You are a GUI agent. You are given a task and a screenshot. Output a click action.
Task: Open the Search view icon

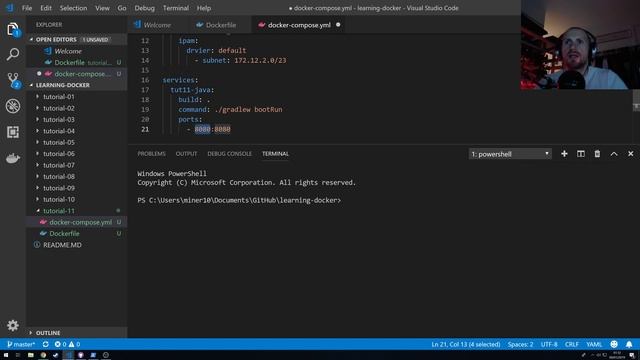pyautogui.click(x=13, y=54)
